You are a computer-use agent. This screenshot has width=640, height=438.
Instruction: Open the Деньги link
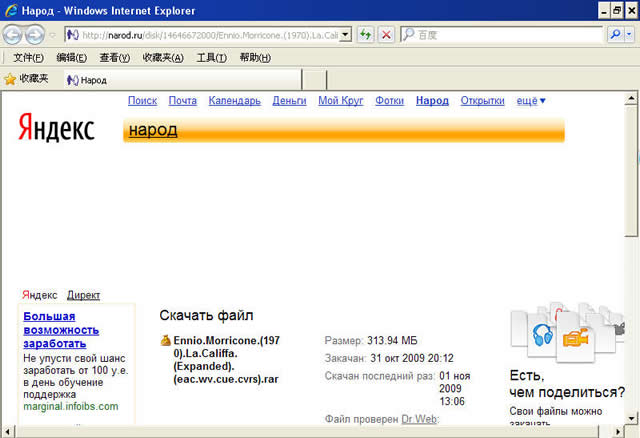tap(289, 101)
